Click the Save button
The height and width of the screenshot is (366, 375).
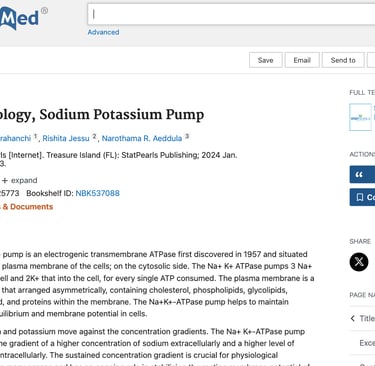tap(266, 60)
